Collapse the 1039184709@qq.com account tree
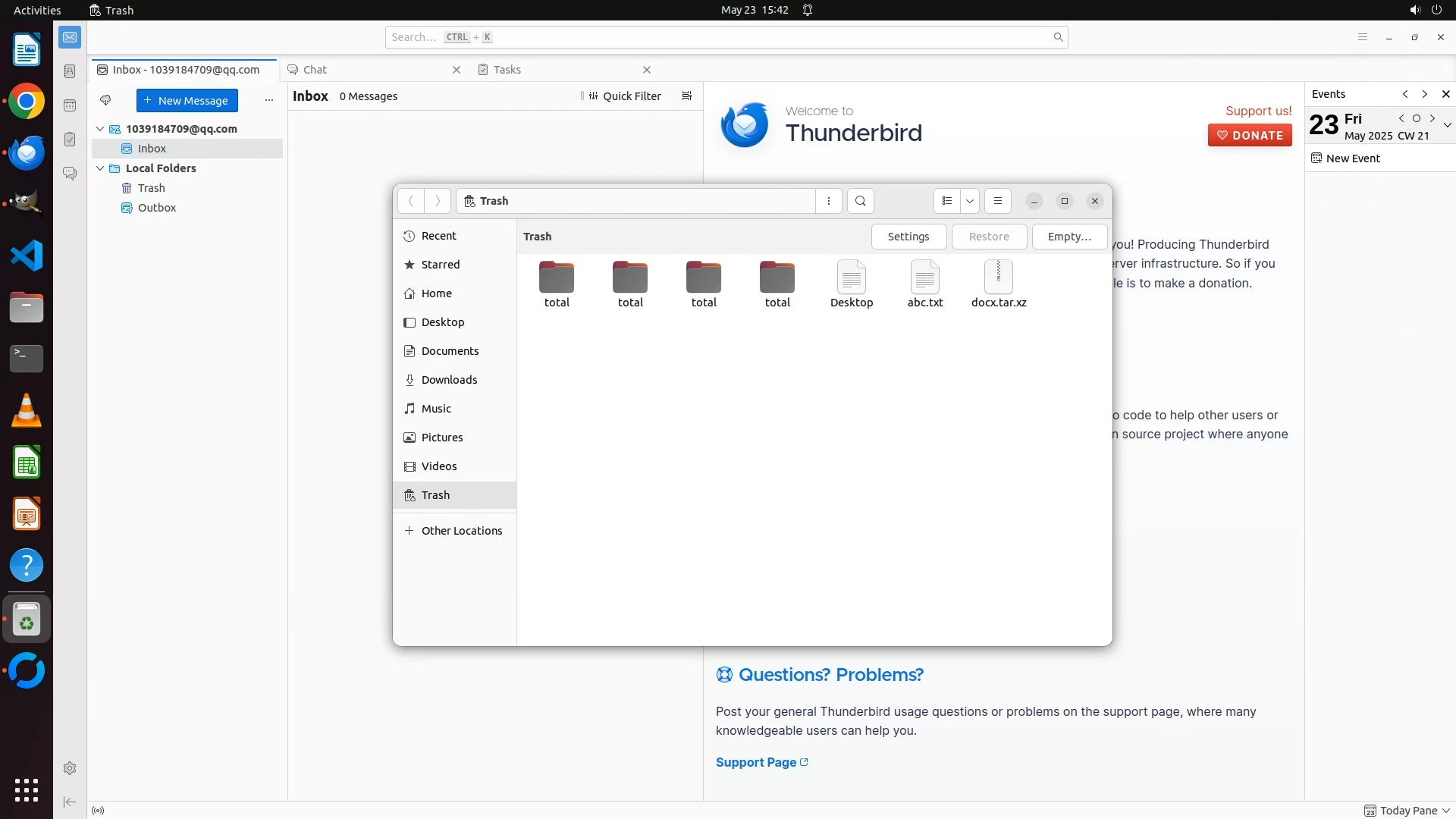Image resolution: width=1456 pixels, height=819 pixels. pyautogui.click(x=100, y=129)
